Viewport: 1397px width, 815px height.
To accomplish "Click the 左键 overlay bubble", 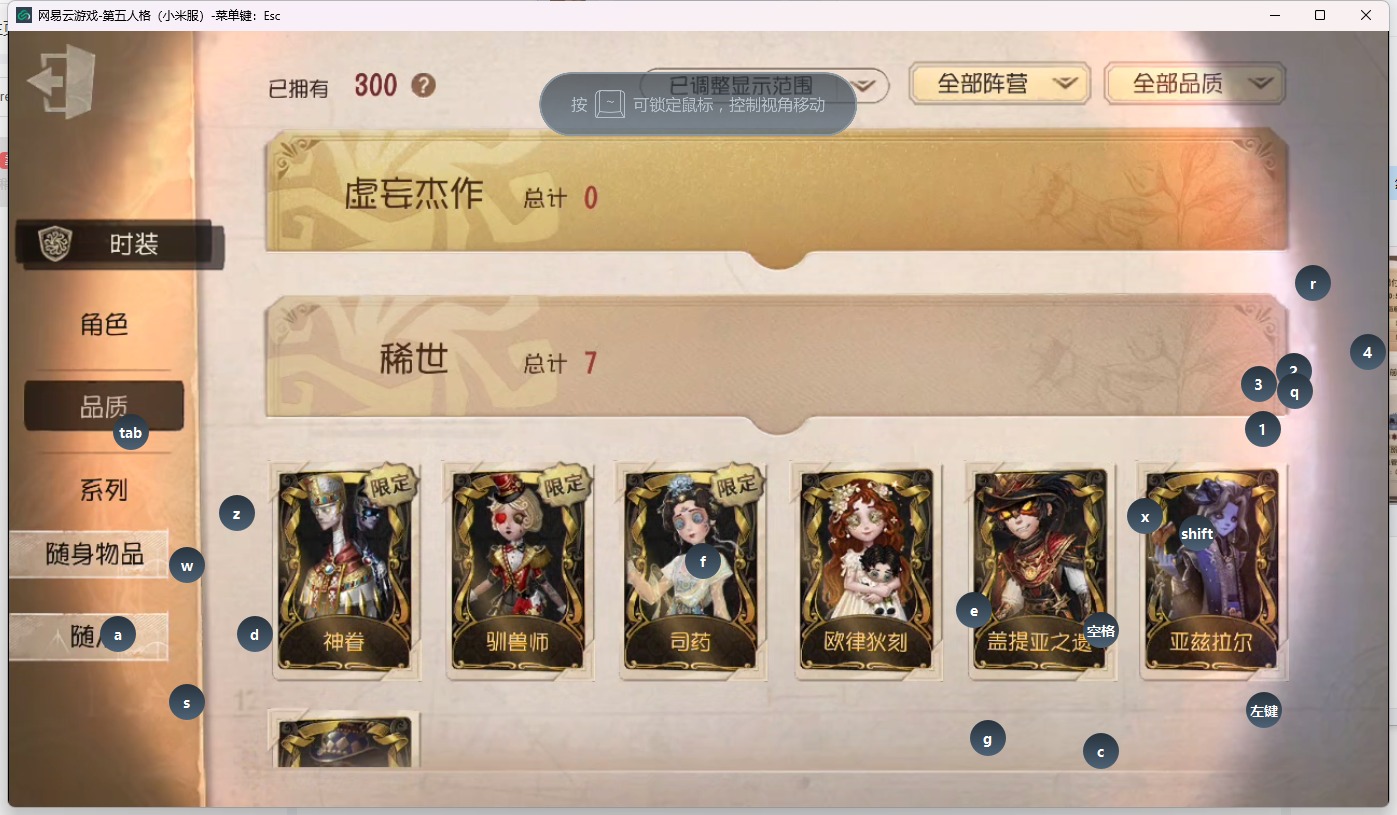I will (1264, 710).
